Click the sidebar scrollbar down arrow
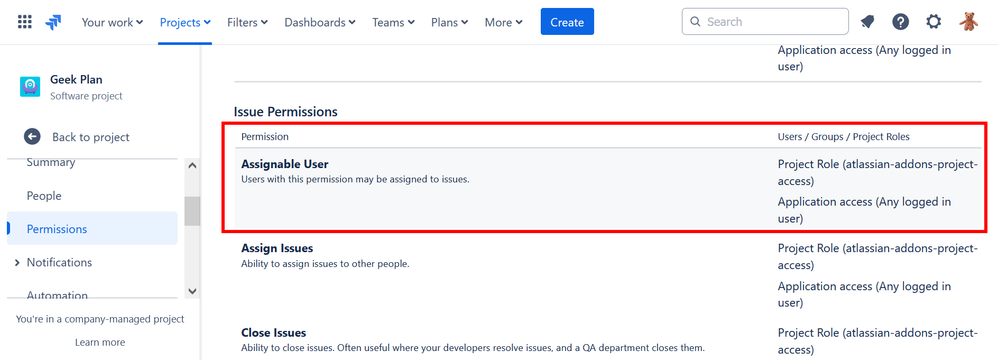998x360 pixels. (x=193, y=291)
